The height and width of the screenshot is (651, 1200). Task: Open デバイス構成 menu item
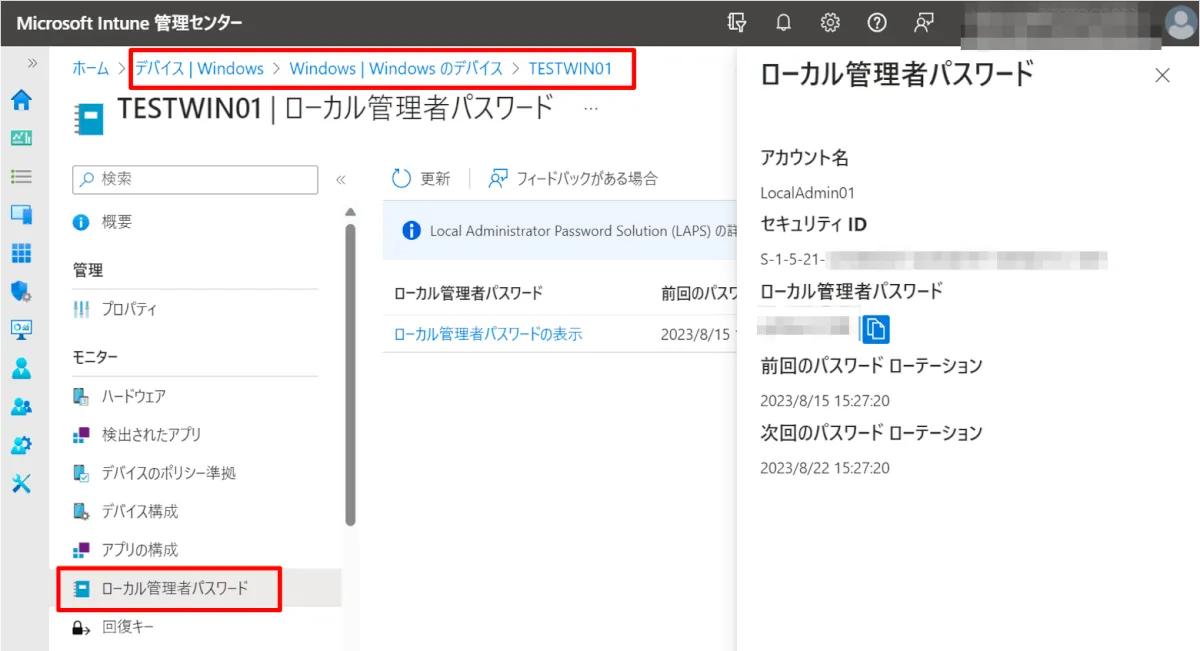[126, 511]
